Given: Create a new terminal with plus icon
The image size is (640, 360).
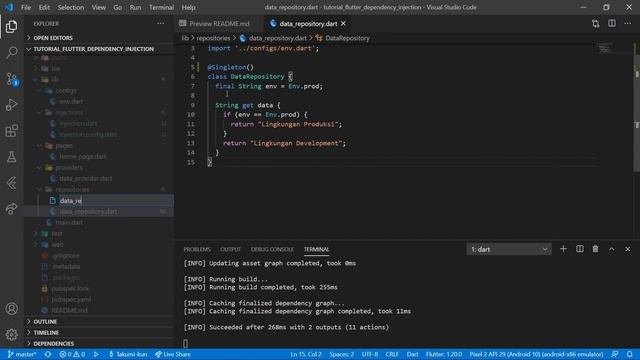Looking at the screenshot, I should (563, 249).
